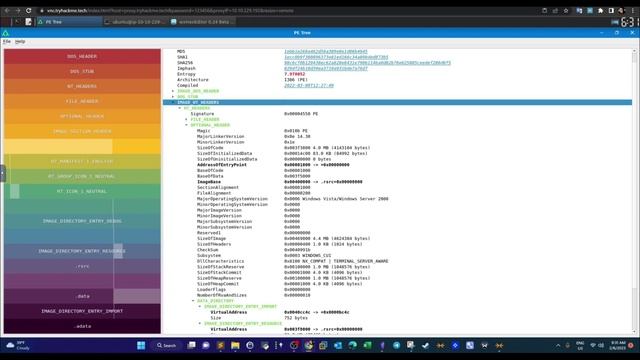The height and width of the screenshot is (360, 640).
Task: Click the MD5 hash link
Action: click(x=326, y=51)
